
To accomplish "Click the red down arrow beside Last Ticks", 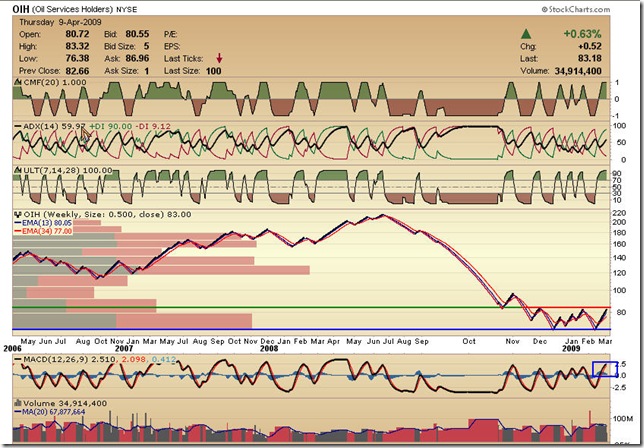I will point(219,58).
